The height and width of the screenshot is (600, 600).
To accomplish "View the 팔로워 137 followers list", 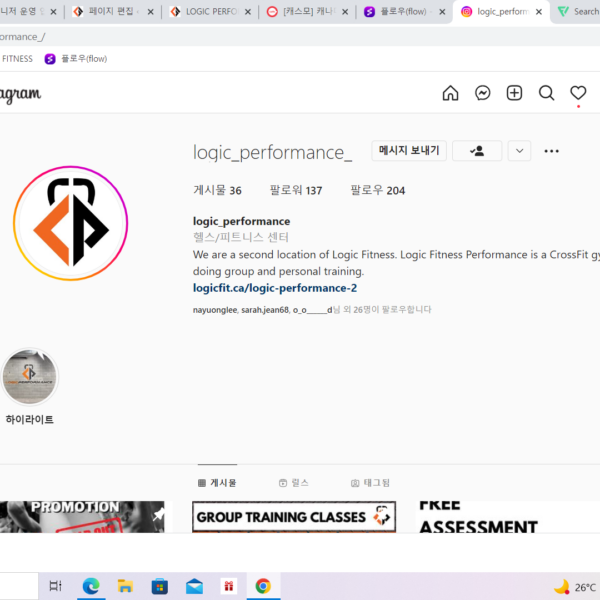I will [295, 190].
